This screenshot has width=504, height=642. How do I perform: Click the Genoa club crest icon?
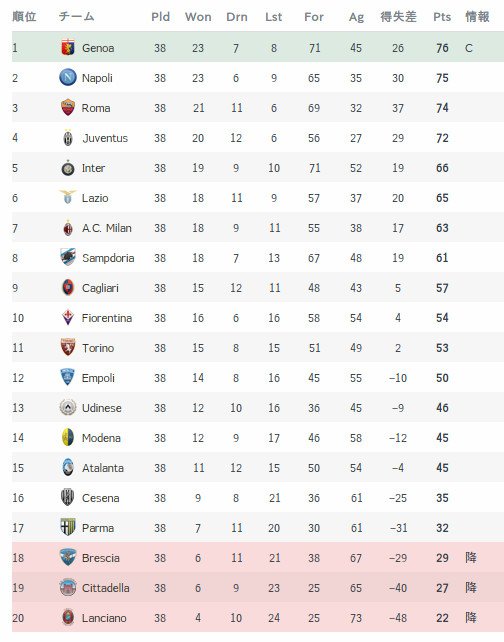coord(68,47)
